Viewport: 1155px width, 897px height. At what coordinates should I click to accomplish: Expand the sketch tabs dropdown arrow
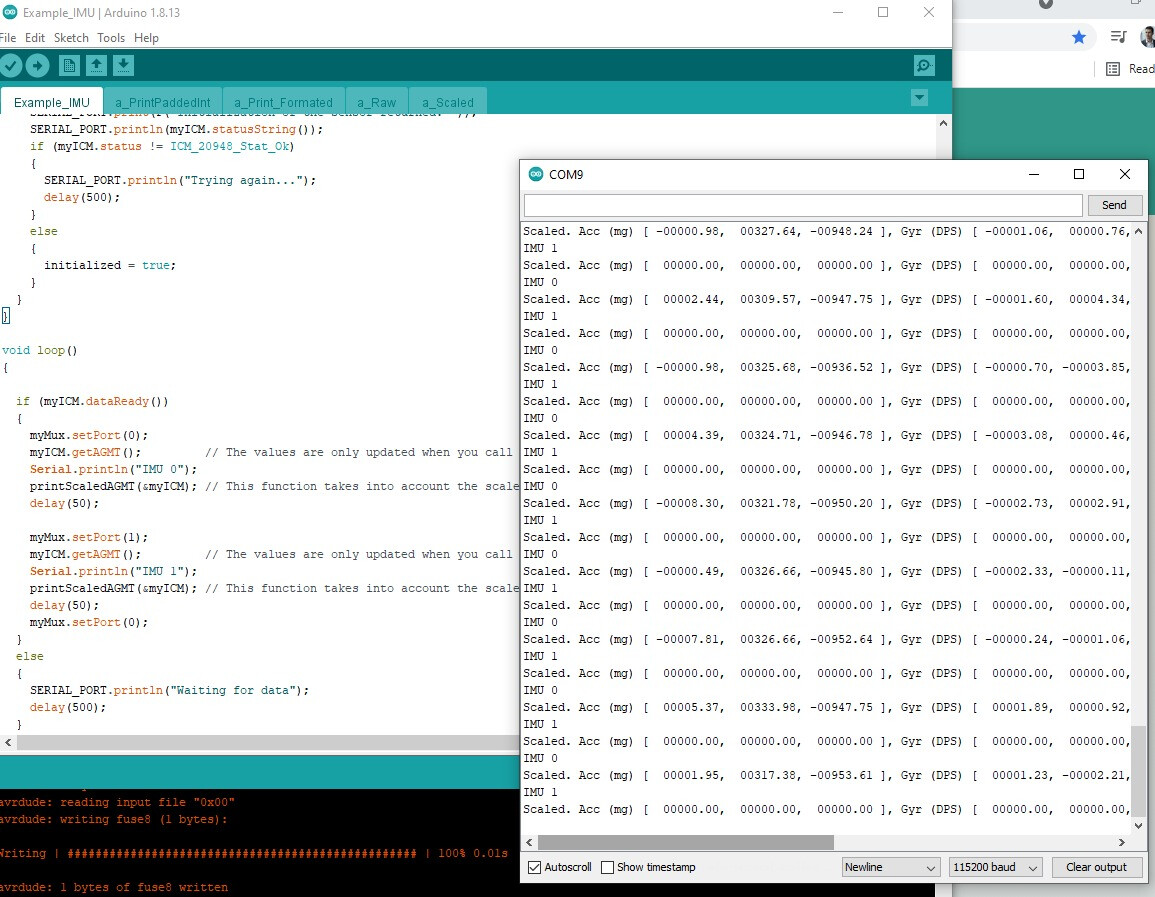[x=919, y=98]
